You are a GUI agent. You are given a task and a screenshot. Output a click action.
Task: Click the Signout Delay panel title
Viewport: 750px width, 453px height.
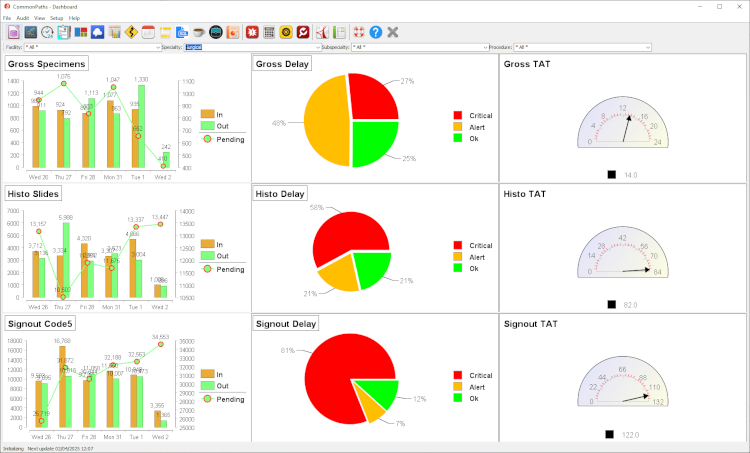pyautogui.click(x=288, y=324)
